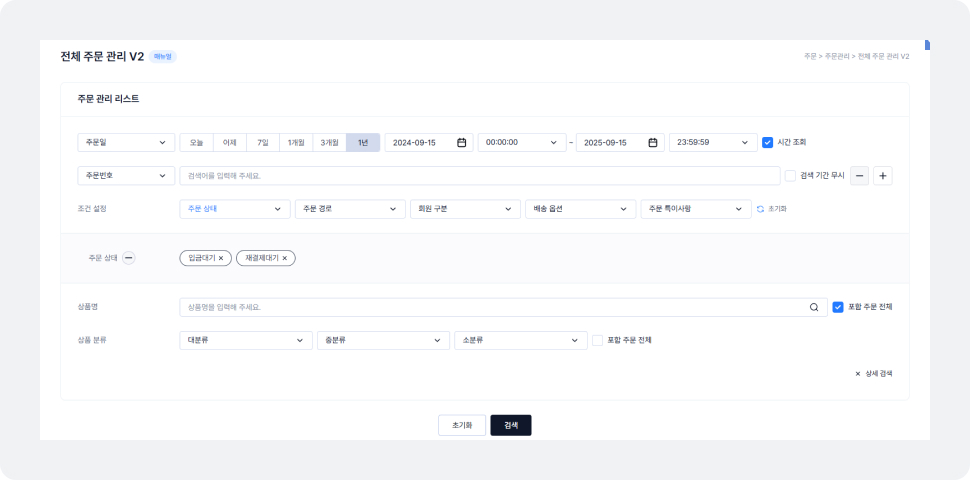Remove the 입금대기 filter tag
The image size is (970, 480).
pyautogui.click(x=221, y=258)
